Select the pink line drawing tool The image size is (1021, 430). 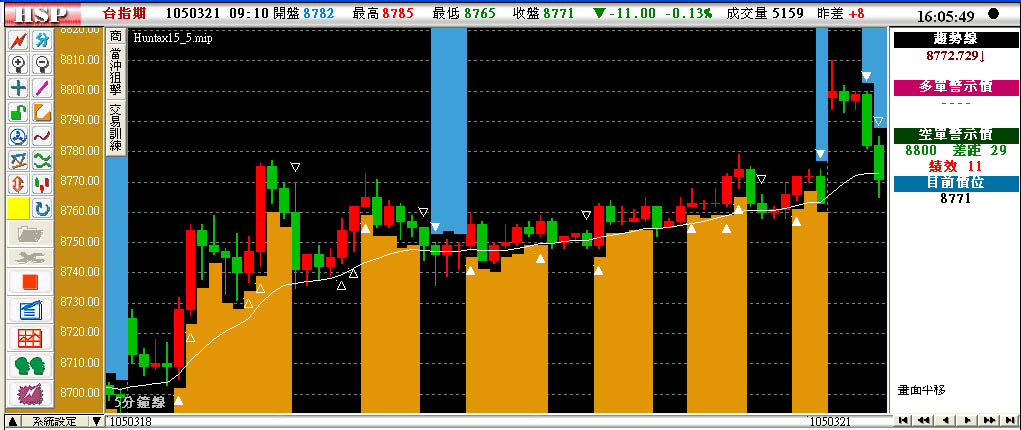click(43, 89)
